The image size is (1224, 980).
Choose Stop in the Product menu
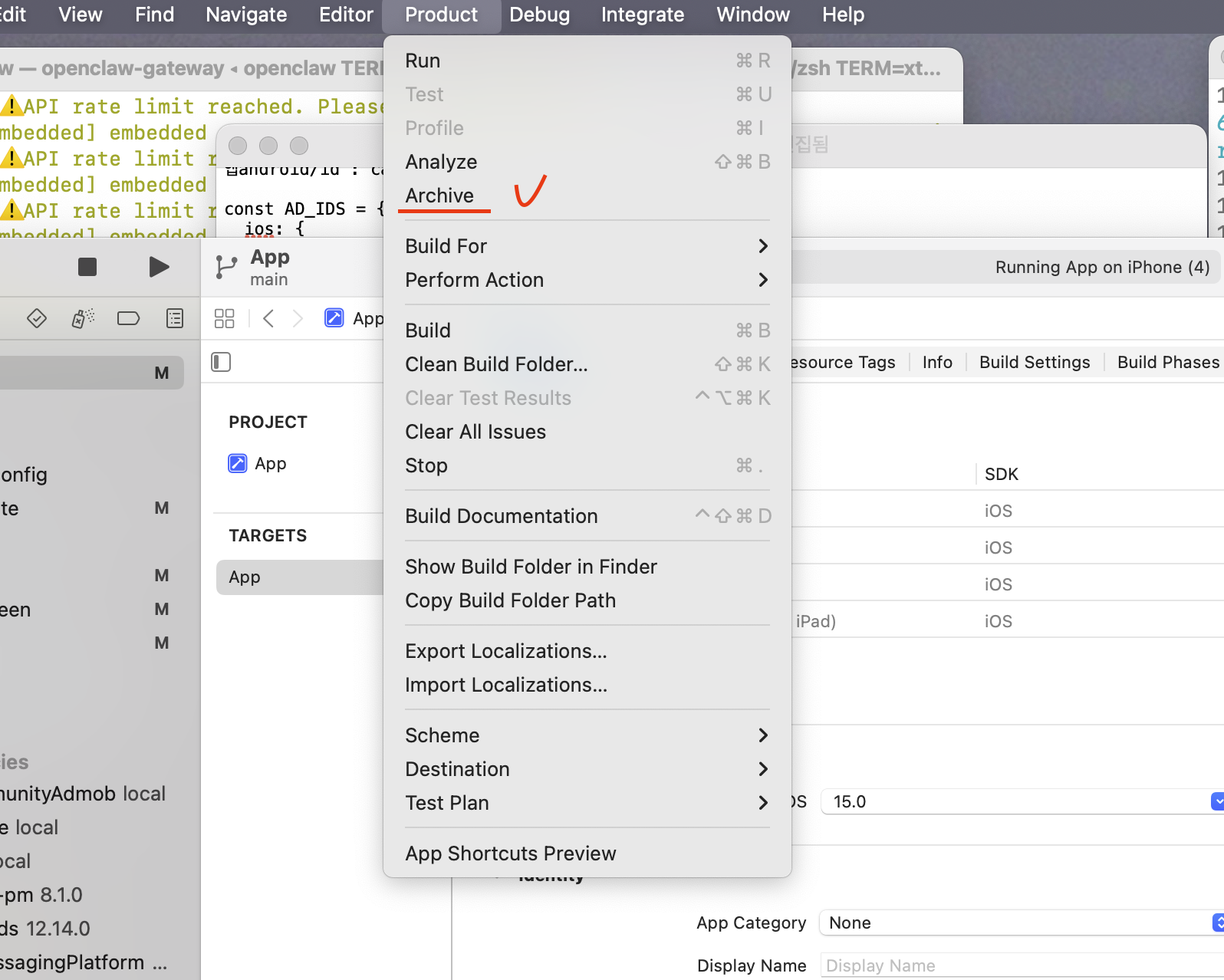(587, 465)
